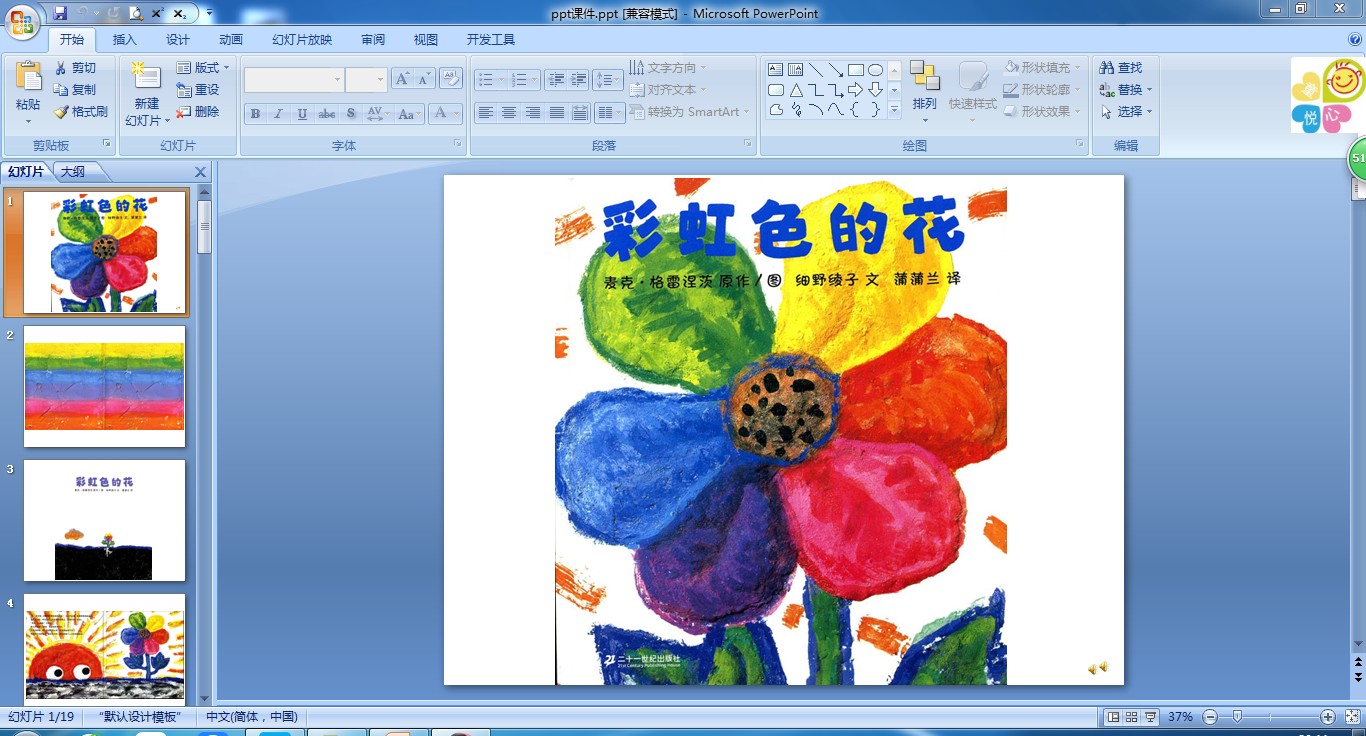The image size is (1366, 736).
Task: Open the 版式 layout dropdown
Action: coord(203,68)
